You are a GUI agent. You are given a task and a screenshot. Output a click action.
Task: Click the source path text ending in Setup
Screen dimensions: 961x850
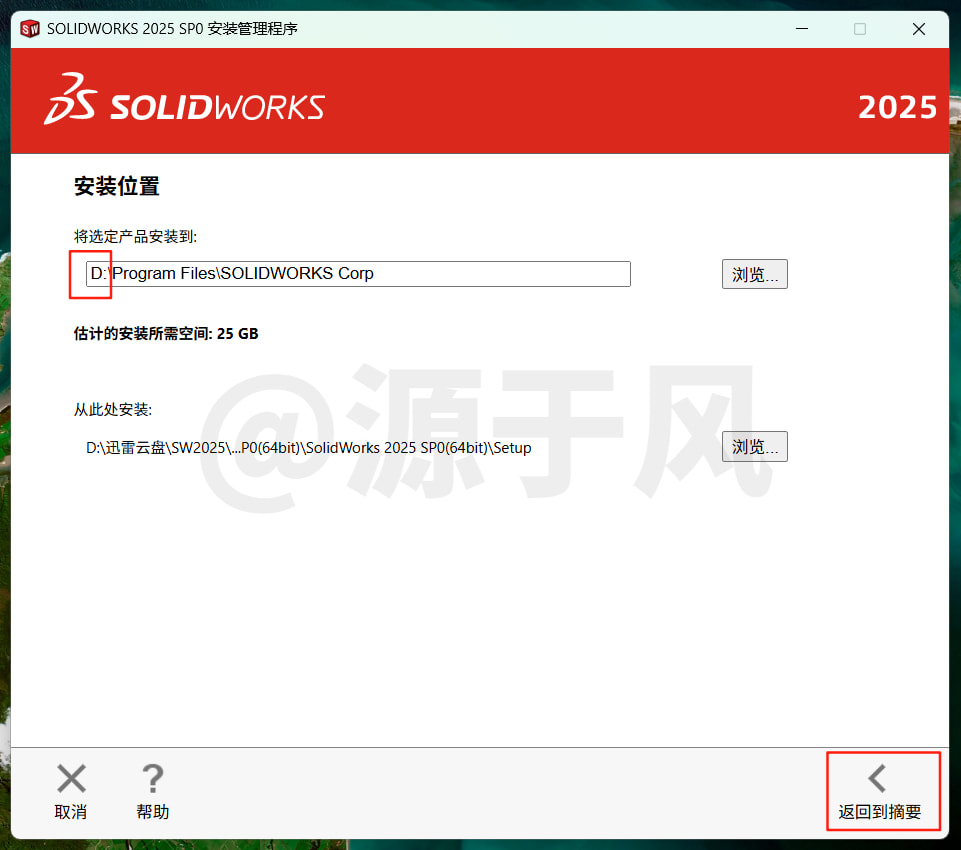point(308,448)
